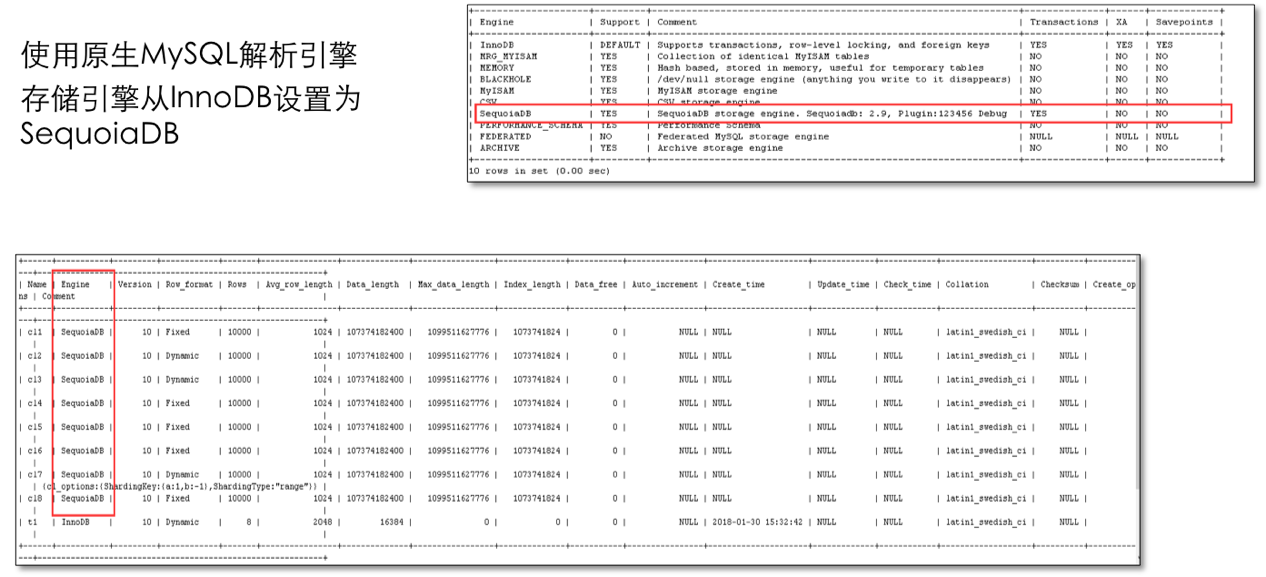
Task: Click the 'Engine' header in the engines table
Action: click(496, 22)
